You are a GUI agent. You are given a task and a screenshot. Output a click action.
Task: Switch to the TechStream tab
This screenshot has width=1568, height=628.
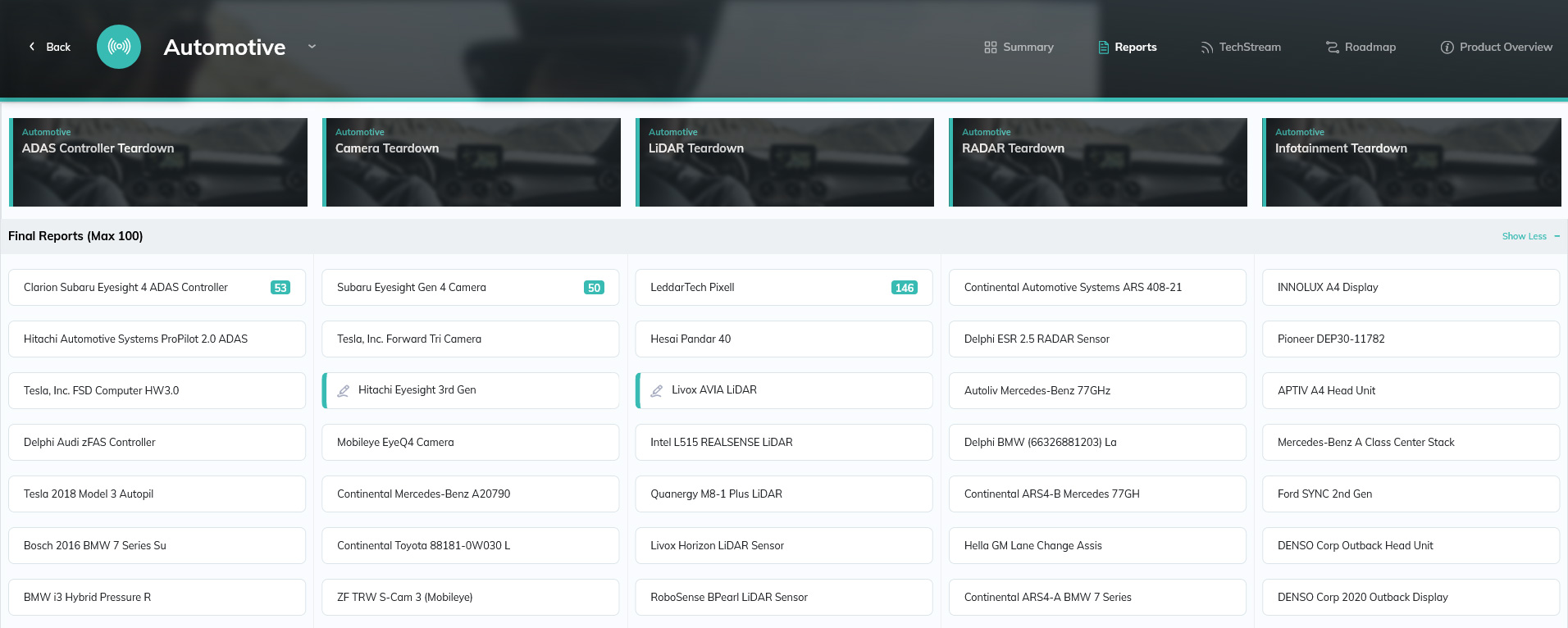[x=1241, y=47]
